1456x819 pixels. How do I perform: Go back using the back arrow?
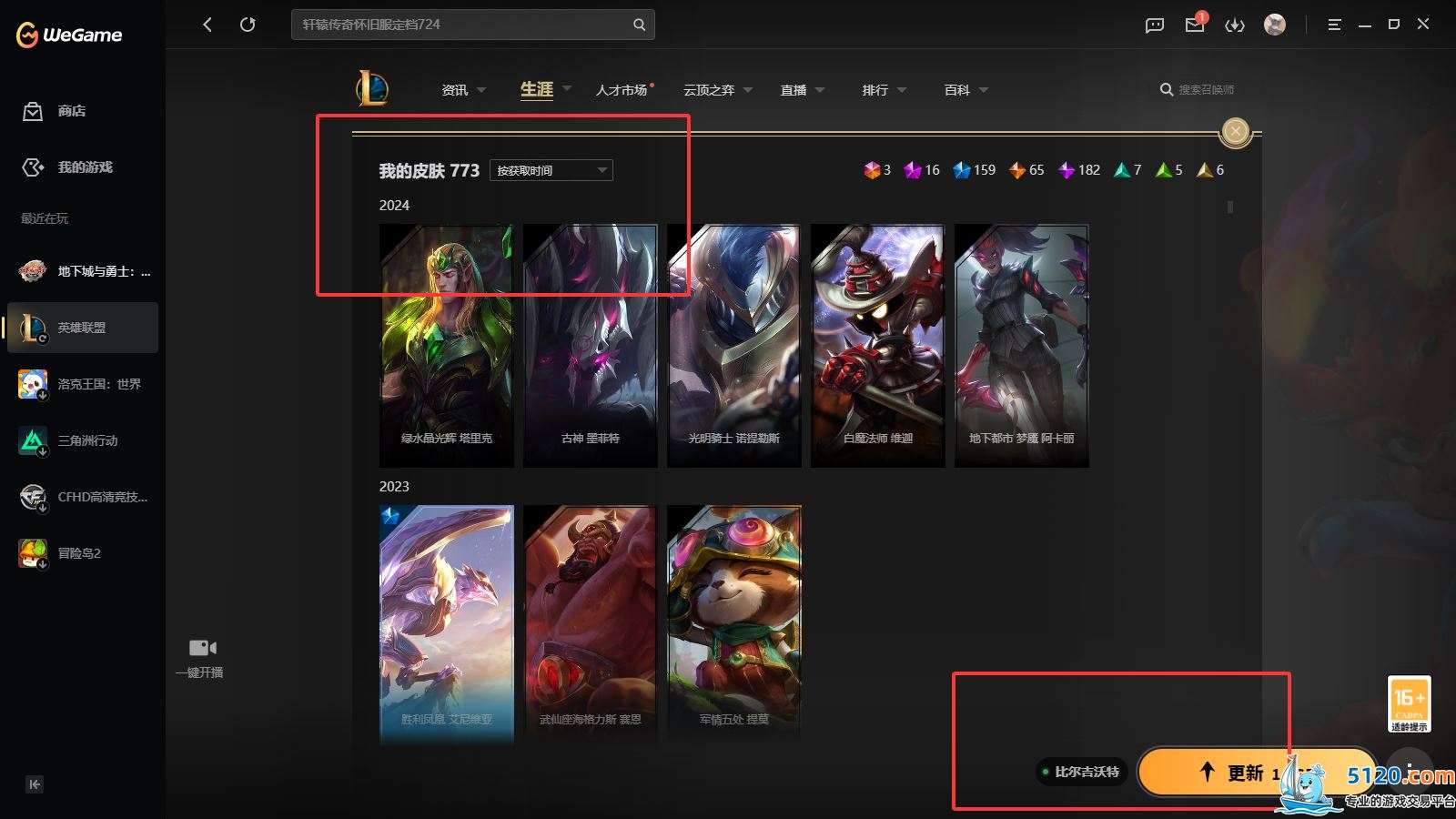tap(207, 25)
